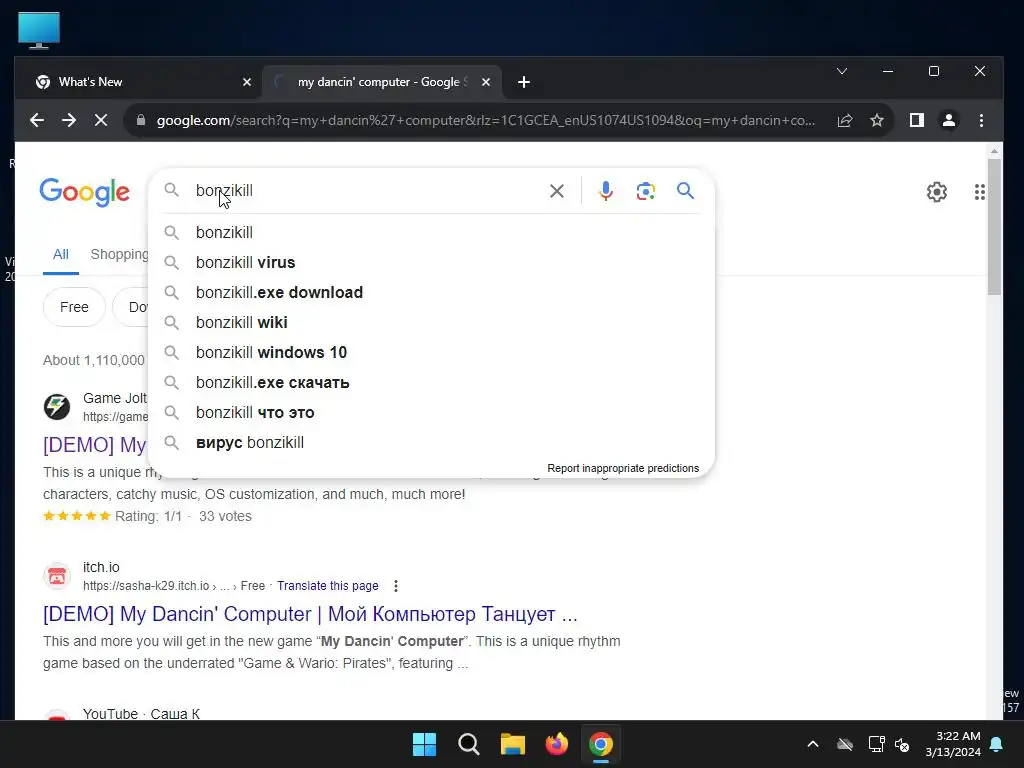Open Chrome three-dot menu
The width and height of the screenshot is (1024, 768).
981,120
